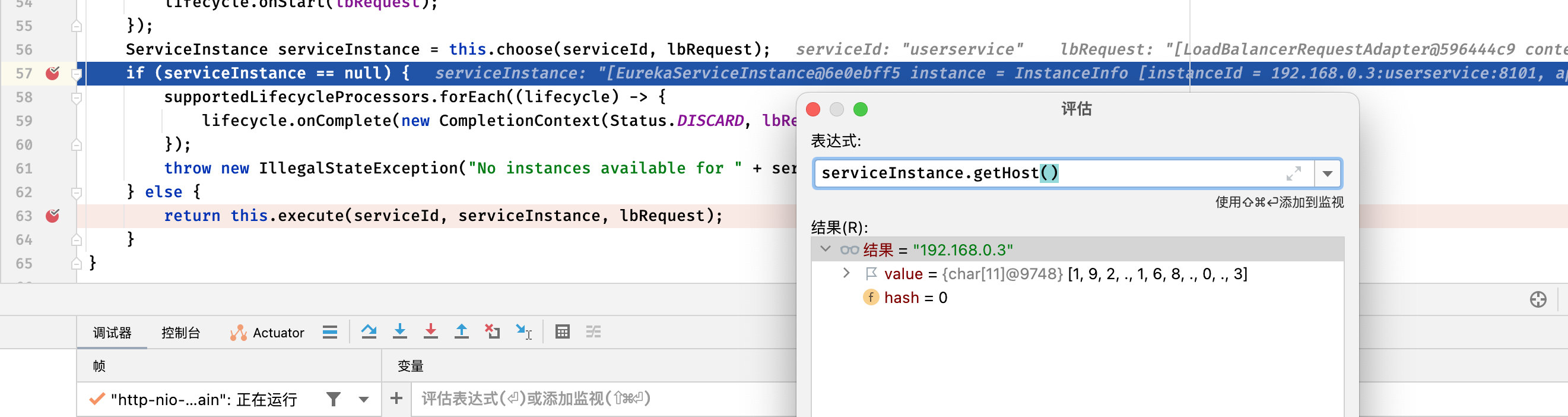Image resolution: width=1568 pixels, height=417 pixels.
Task: Open the thread selector dropdown arrow
Action: 364,400
